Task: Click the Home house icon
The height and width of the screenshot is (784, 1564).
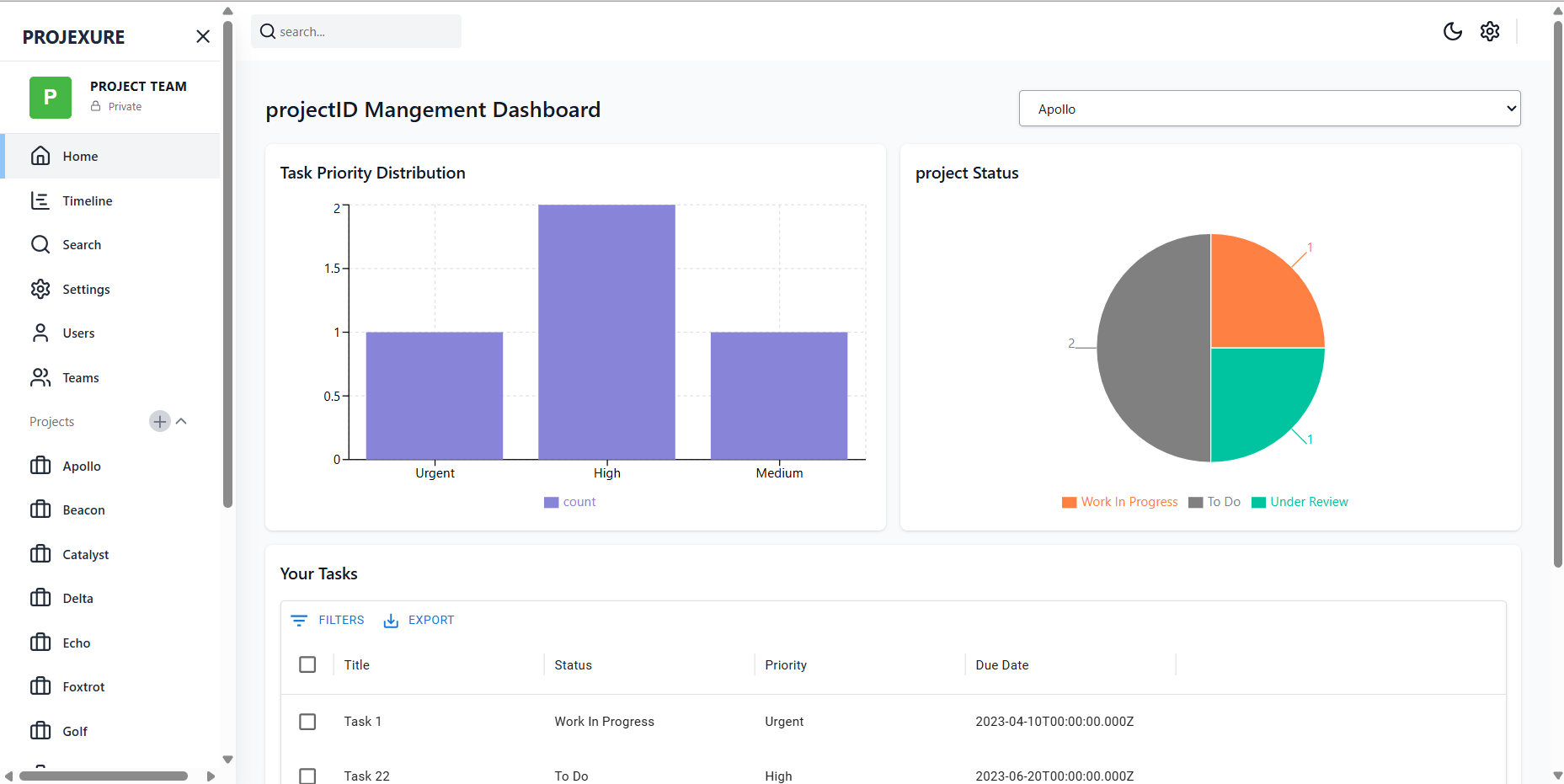Action: pos(40,156)
